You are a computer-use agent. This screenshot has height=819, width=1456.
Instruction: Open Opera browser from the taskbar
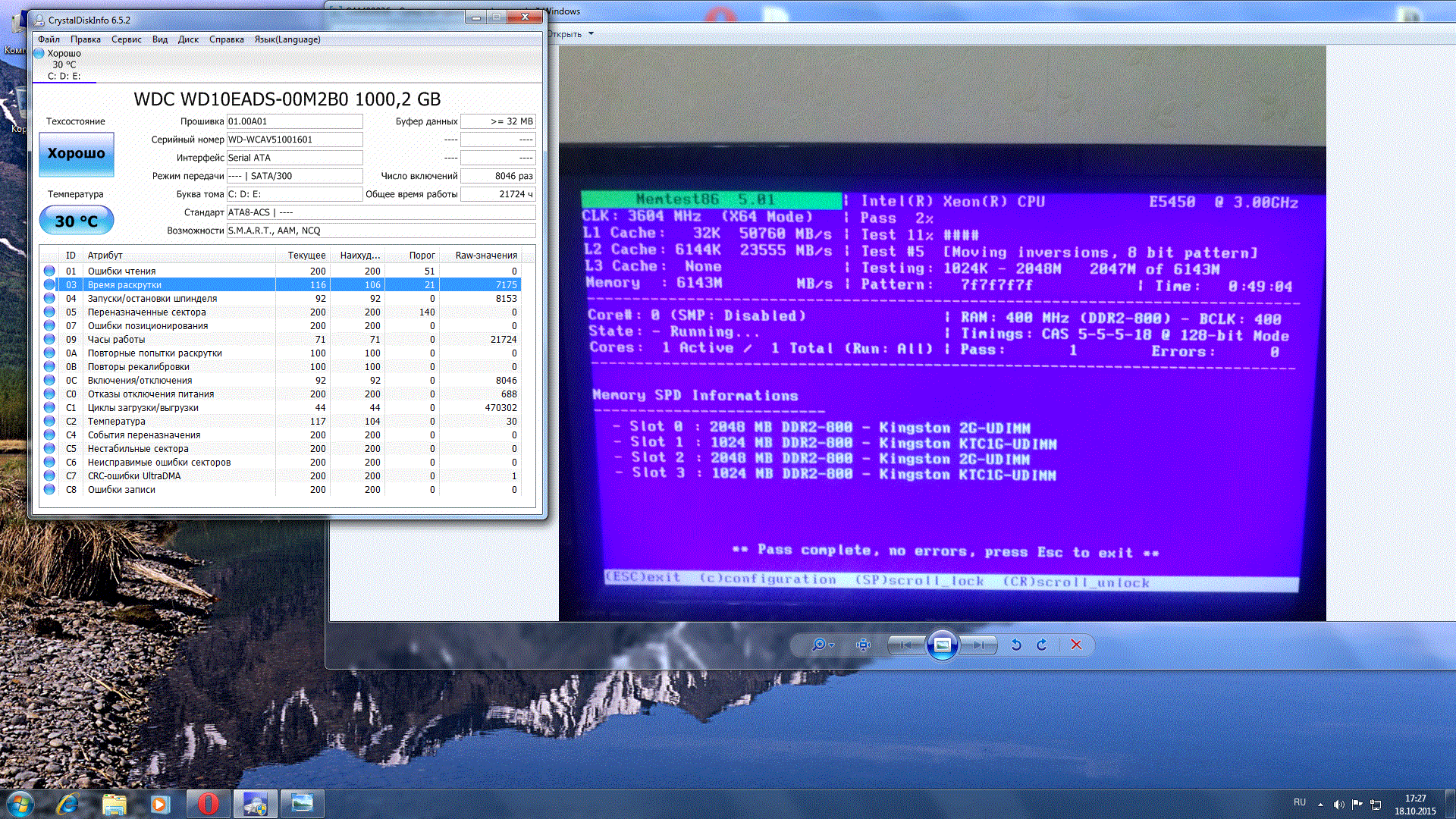coord(208,804)
